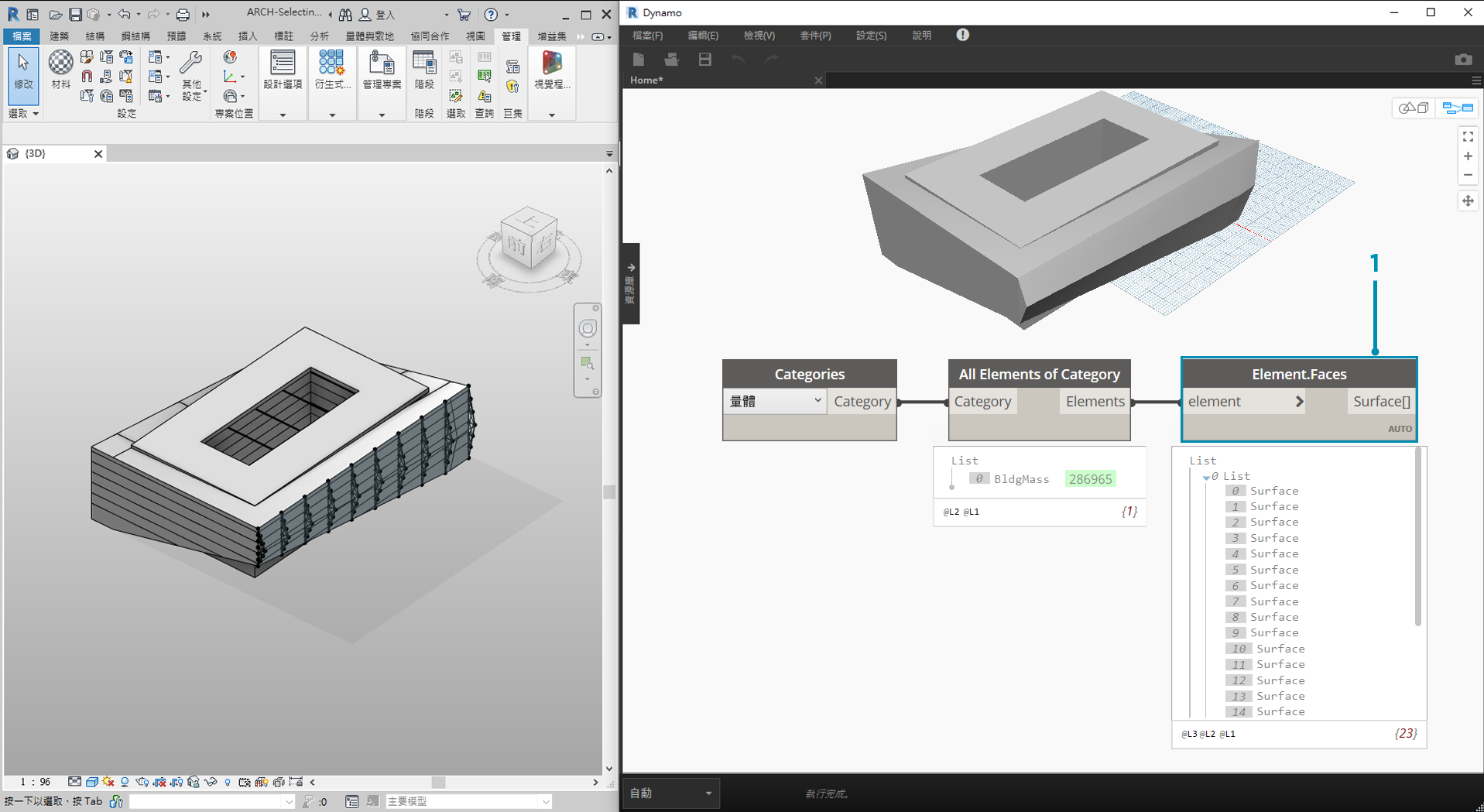The image size is (1484, 812).
Task: Click the Dynamo Open file icon
Action: coord(671,59)
